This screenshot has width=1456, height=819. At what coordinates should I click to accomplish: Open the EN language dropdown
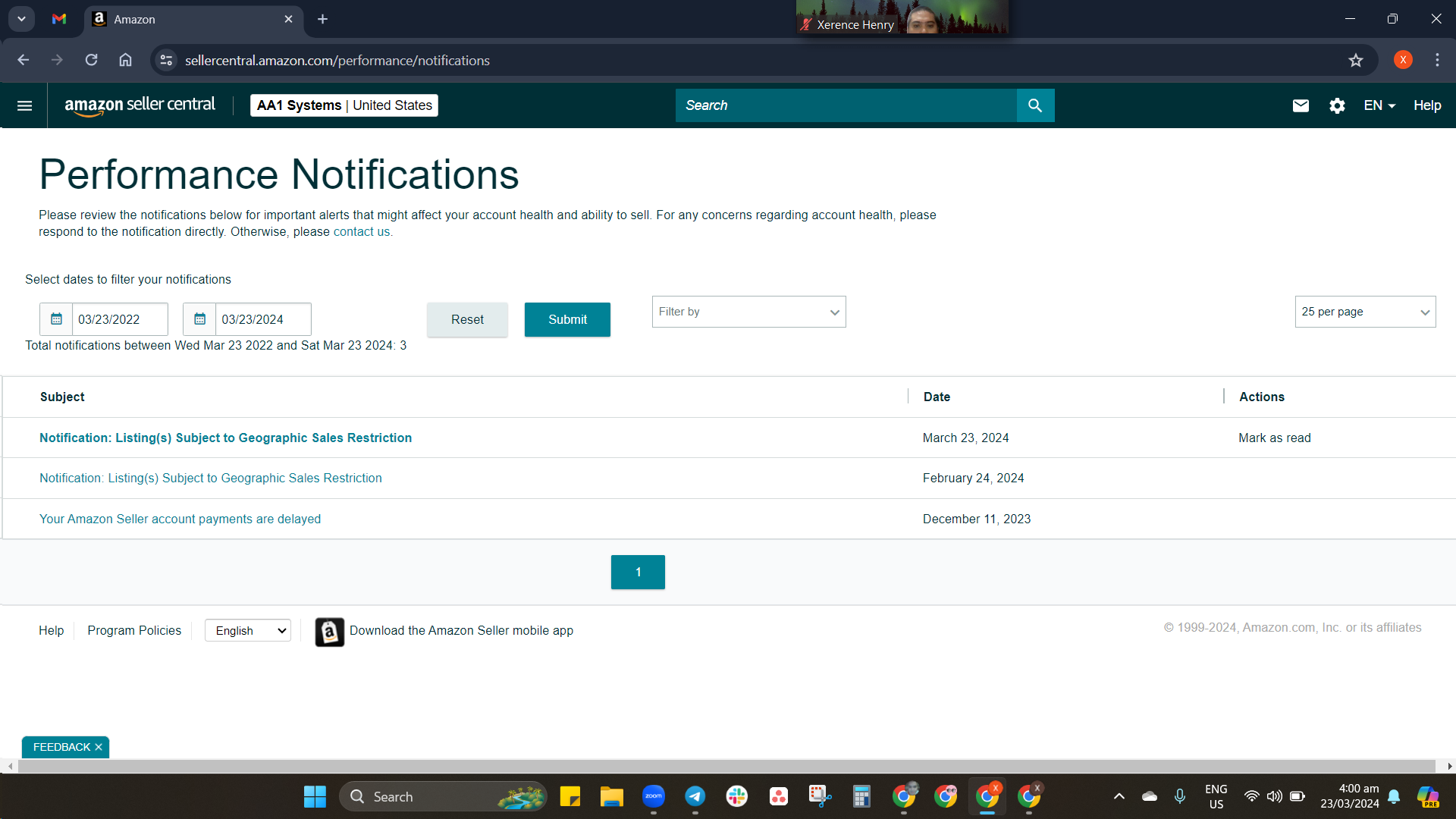tap(1379, 105)
